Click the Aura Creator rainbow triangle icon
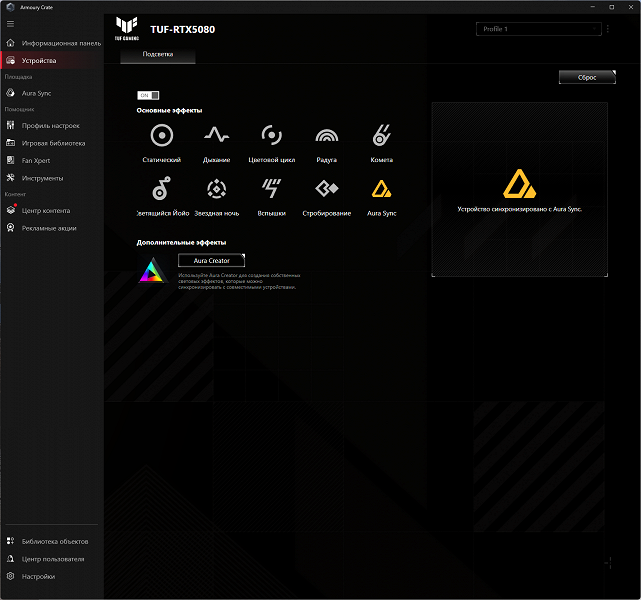The width and height of the screenshot is (641, 600). [x=152, y=270]
